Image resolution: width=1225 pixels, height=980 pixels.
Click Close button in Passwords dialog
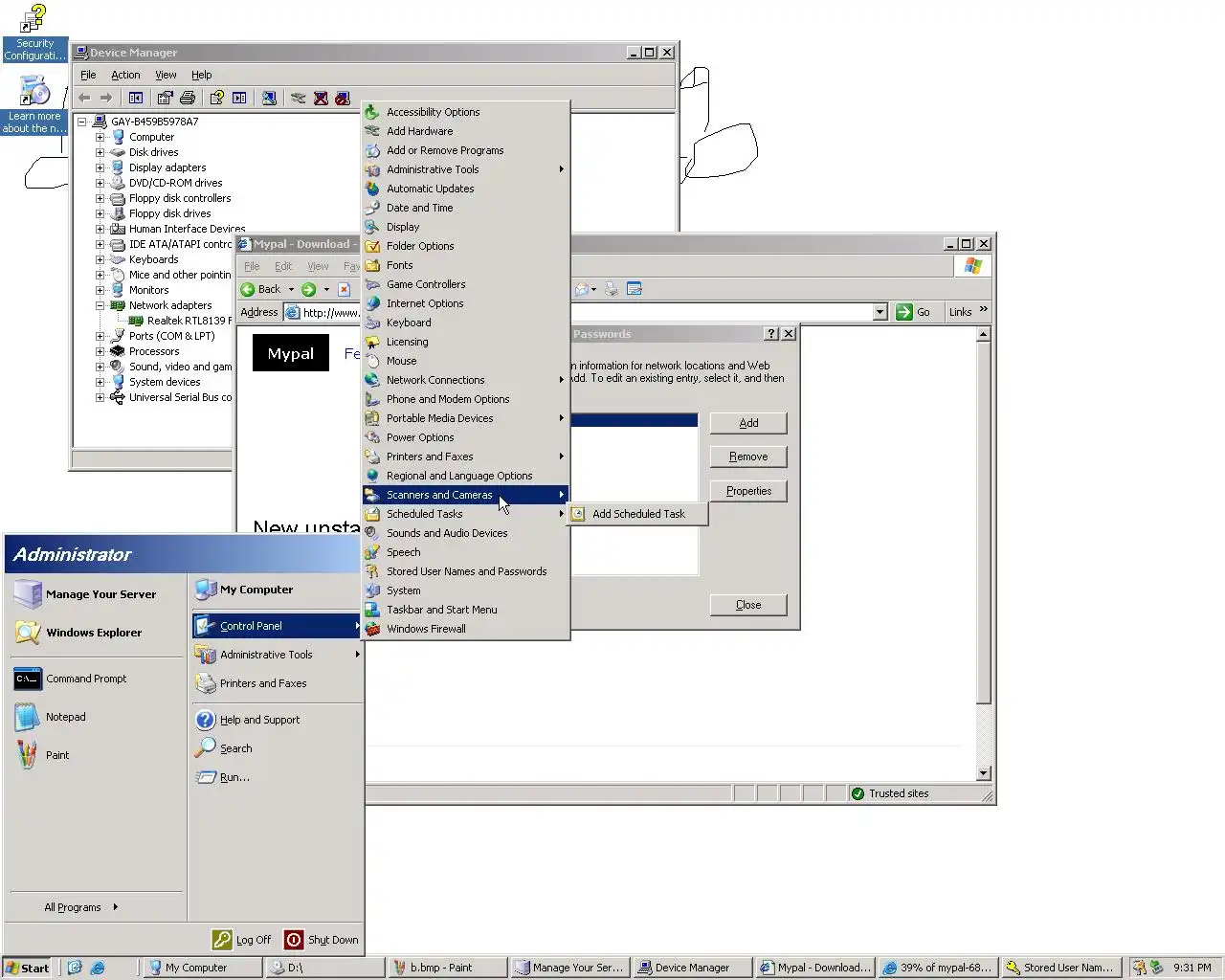point(748,605)
